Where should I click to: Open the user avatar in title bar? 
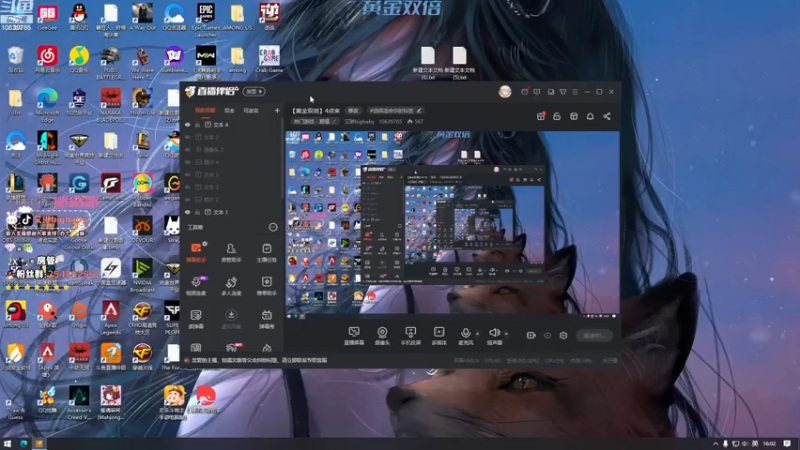point(505,91)
